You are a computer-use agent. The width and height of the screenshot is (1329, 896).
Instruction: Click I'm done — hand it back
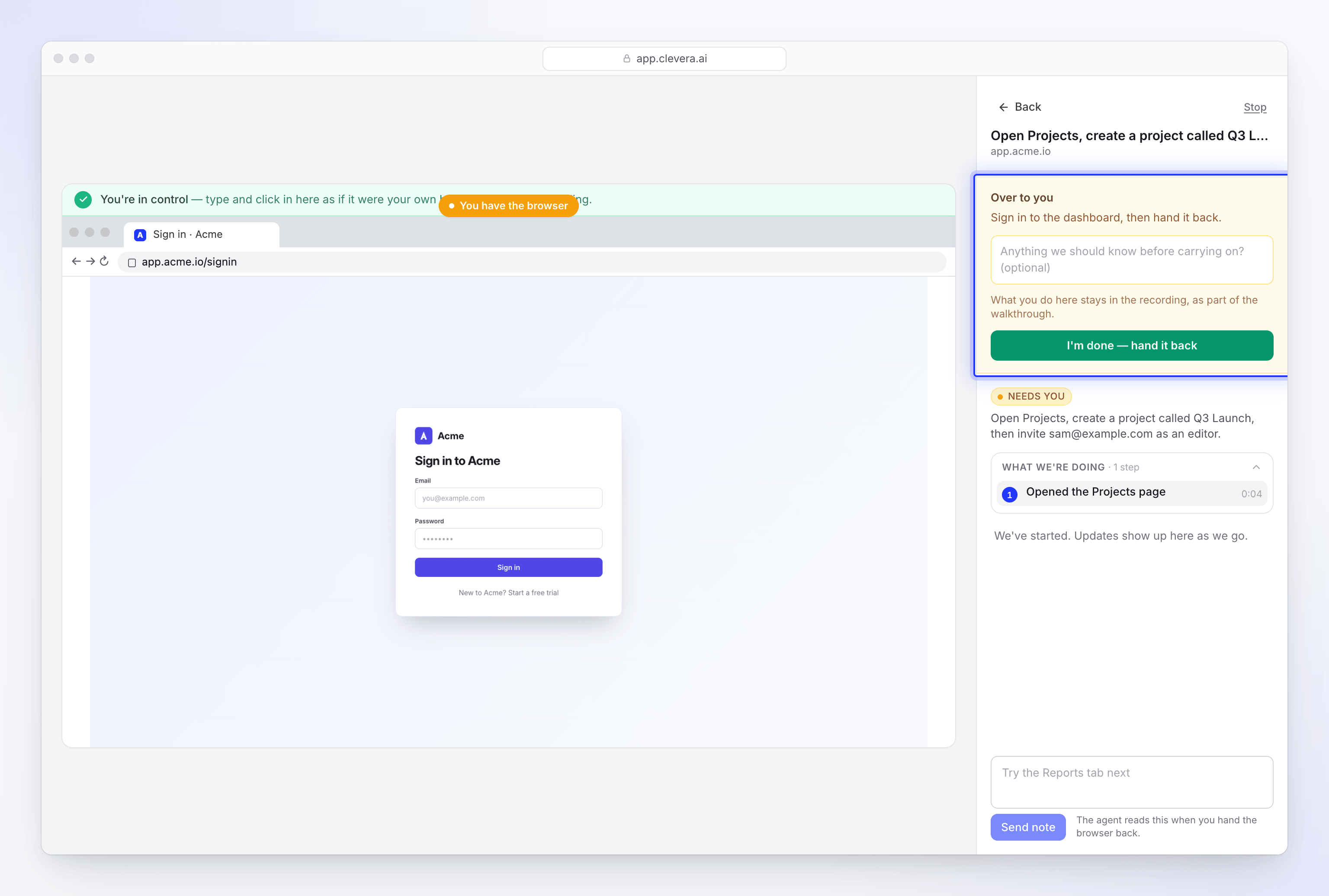click(1132, 345)
